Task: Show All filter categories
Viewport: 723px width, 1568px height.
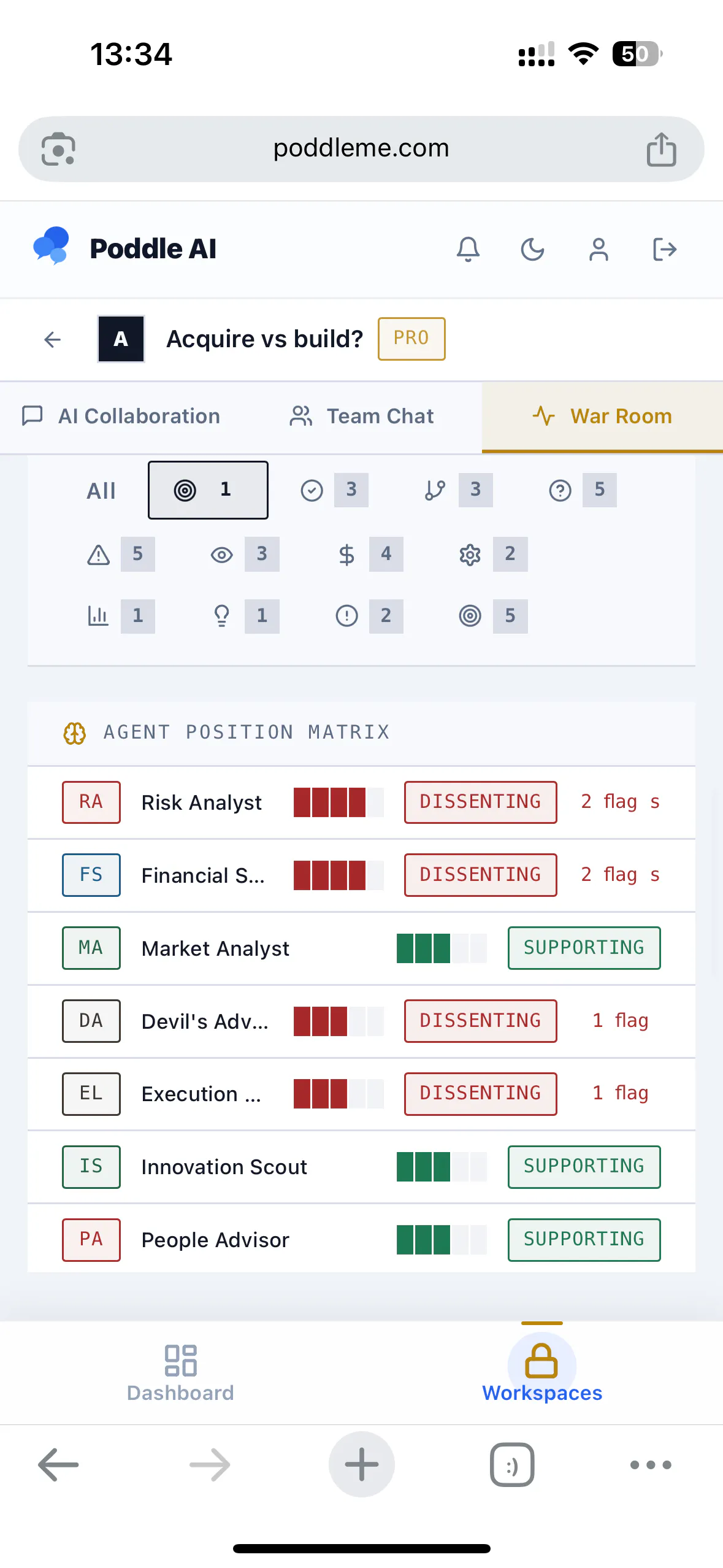Action: [101, 491]
